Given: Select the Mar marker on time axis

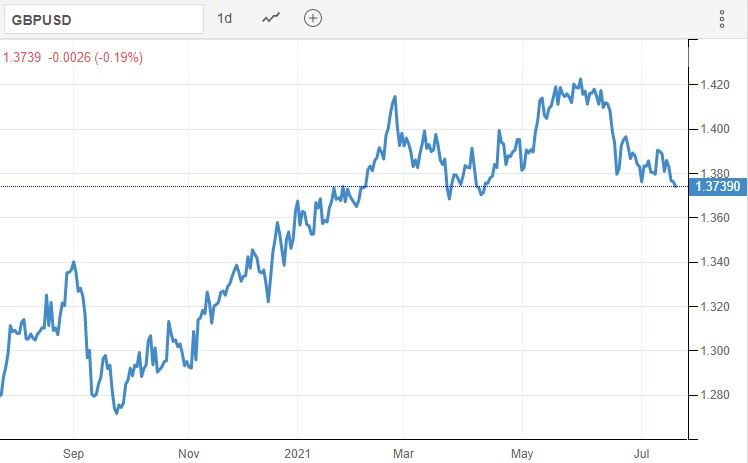Looking at the screenshot, I should (406, 451).
